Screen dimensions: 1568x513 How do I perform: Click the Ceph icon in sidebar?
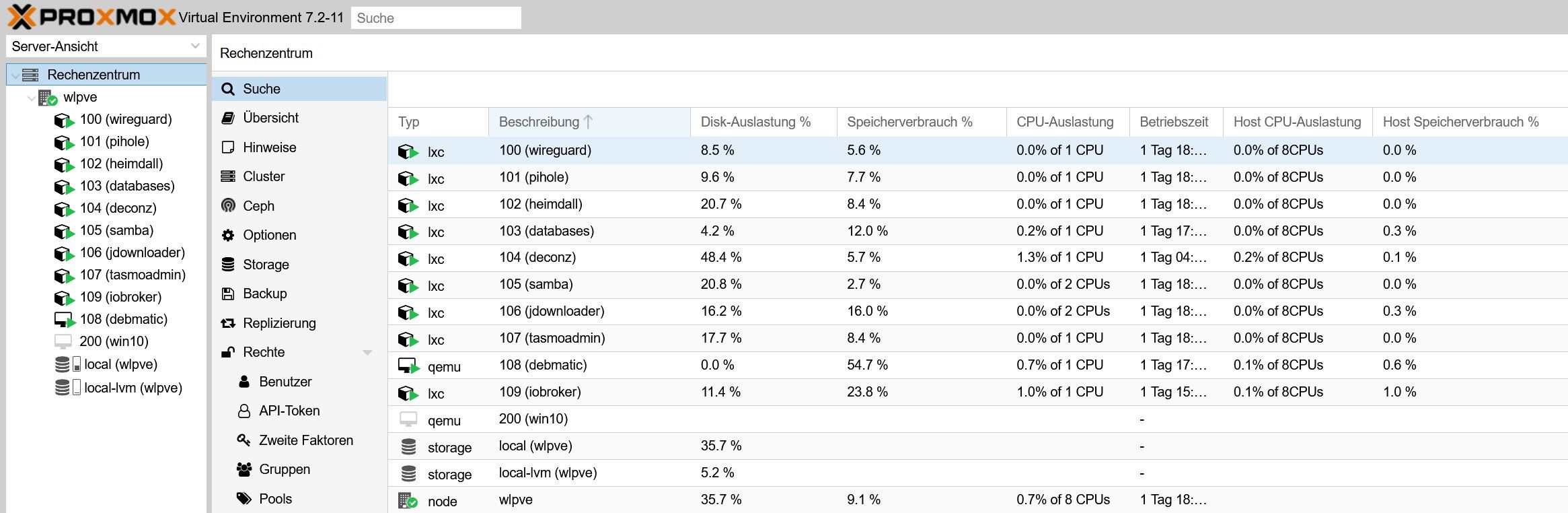(x=228, y=205)
